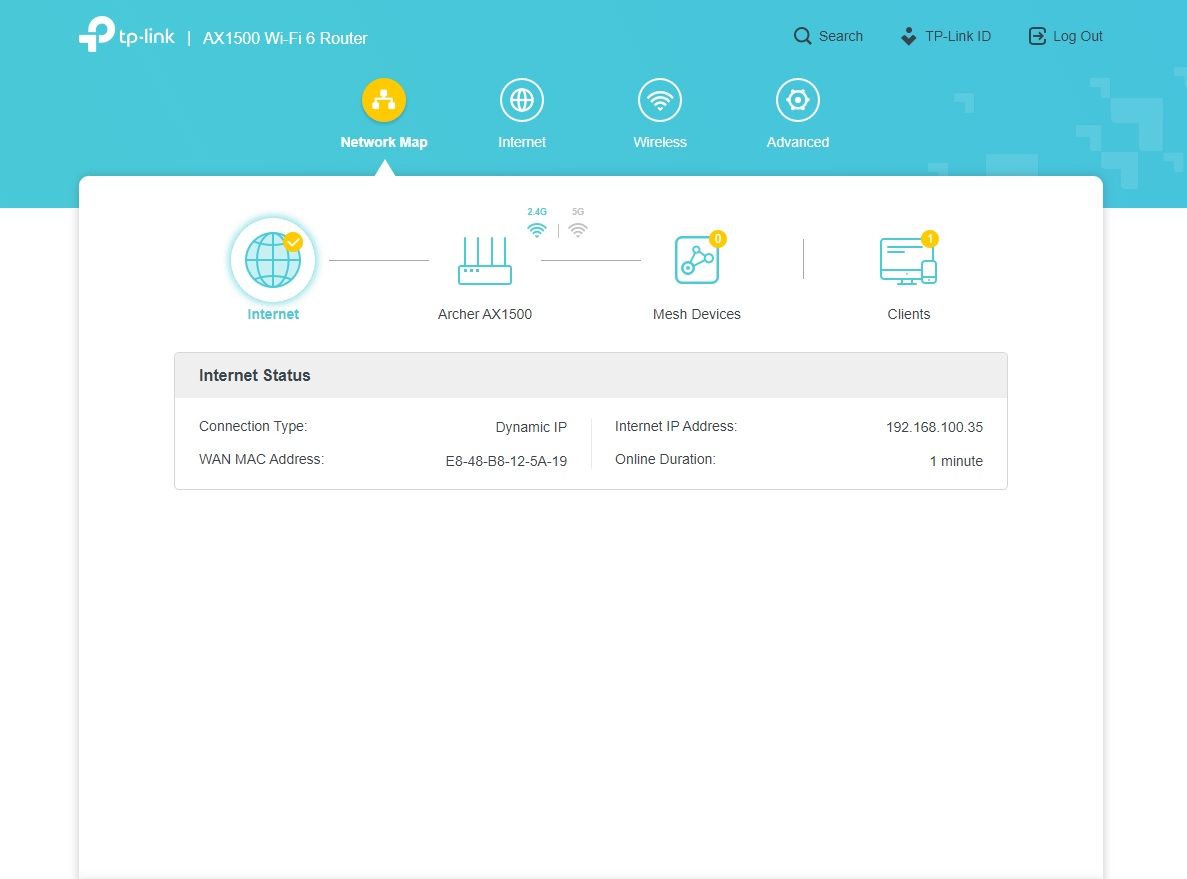The image size is (1187, 879).
Task: Select the Internet globe in the map
Action: (273, 260)
